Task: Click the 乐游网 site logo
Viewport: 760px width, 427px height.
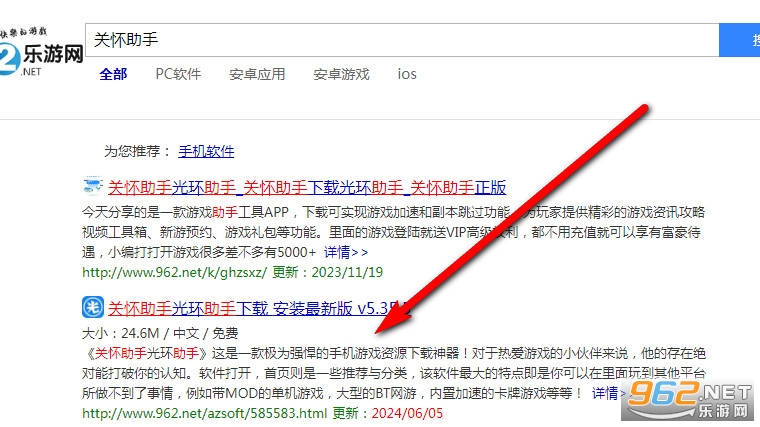Action: point(42,52)
